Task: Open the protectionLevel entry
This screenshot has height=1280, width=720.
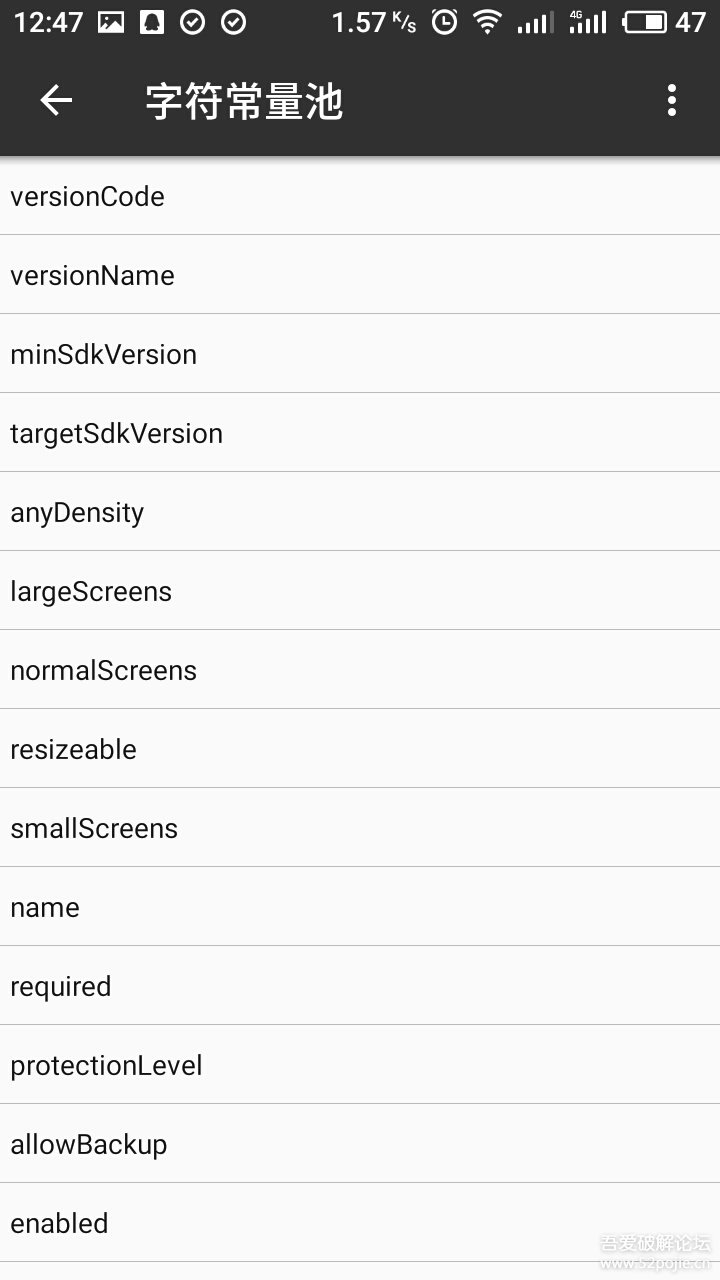Action: pos(360,1065)
